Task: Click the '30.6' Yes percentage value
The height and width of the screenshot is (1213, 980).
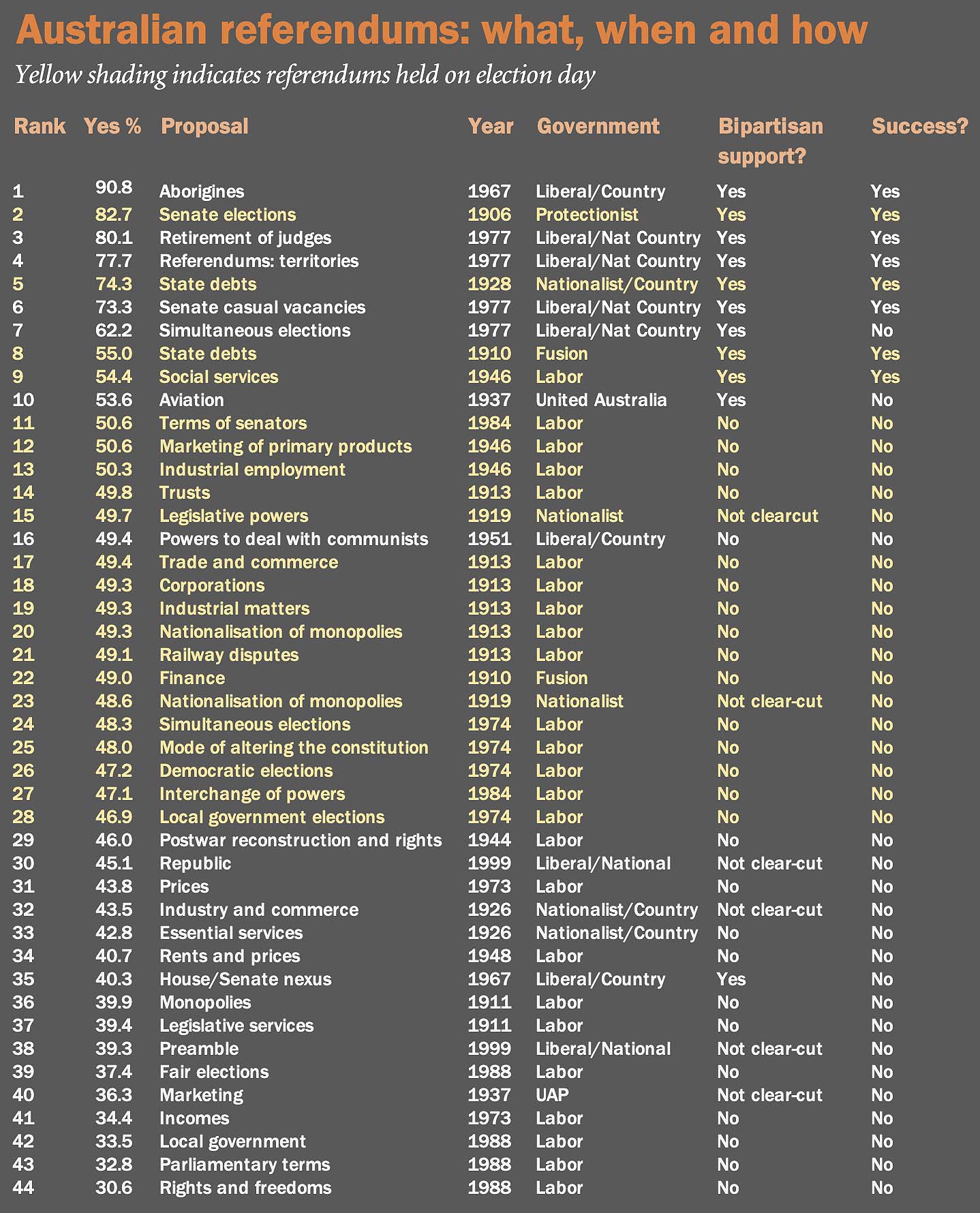Action: coord(114,1188)
